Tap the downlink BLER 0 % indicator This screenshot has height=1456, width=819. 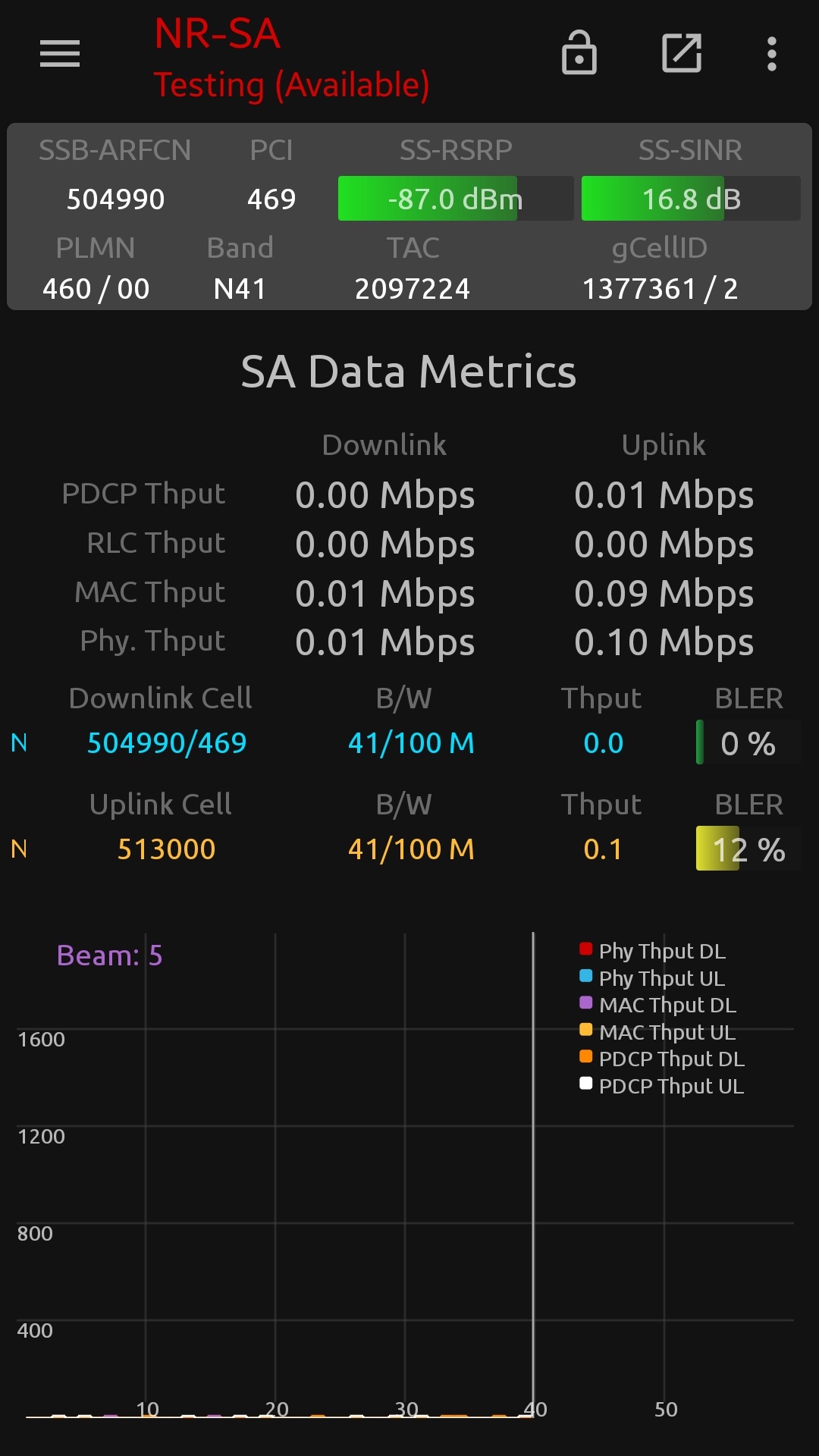click(x=748, y=743)
